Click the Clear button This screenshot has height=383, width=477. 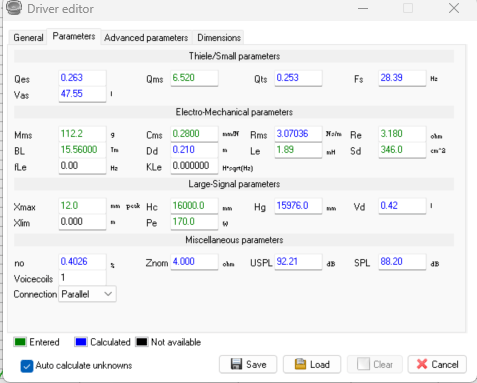tap(375, 364)
